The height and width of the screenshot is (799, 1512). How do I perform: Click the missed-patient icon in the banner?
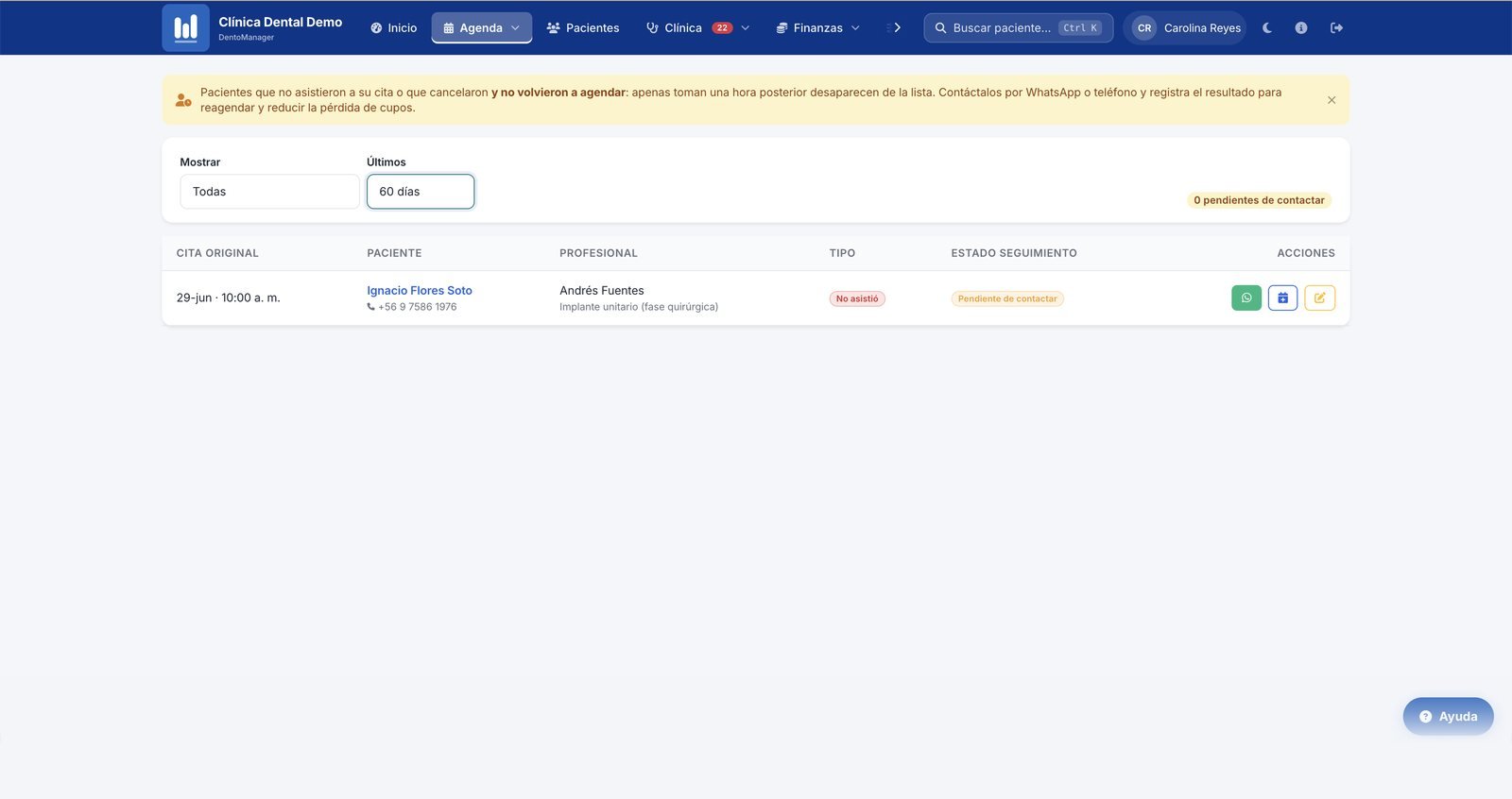[183, 100]
